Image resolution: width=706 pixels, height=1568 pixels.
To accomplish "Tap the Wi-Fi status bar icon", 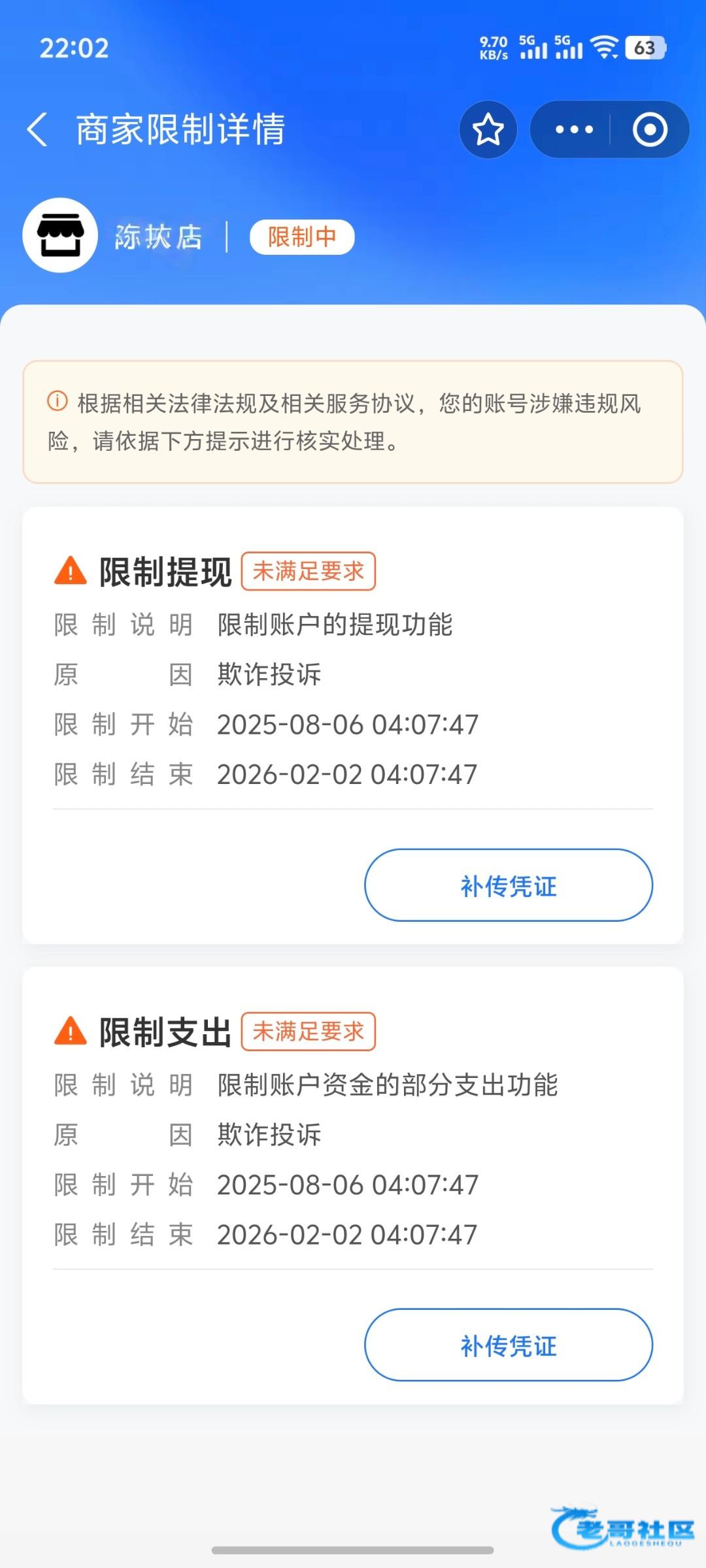I will click(x=603, y=47).
